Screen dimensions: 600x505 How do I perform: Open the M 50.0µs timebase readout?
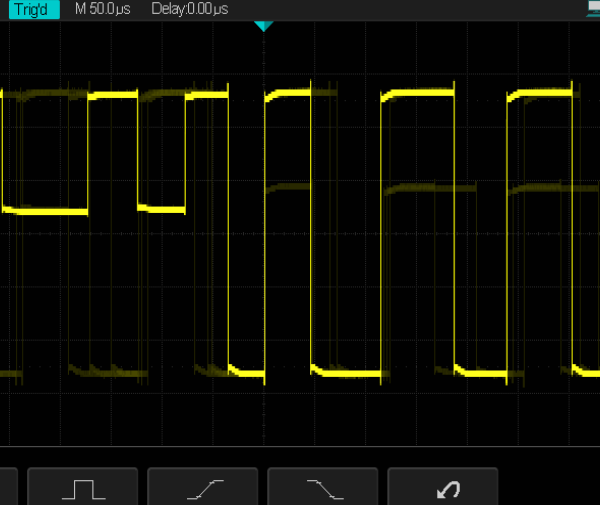tap(103, 9)
